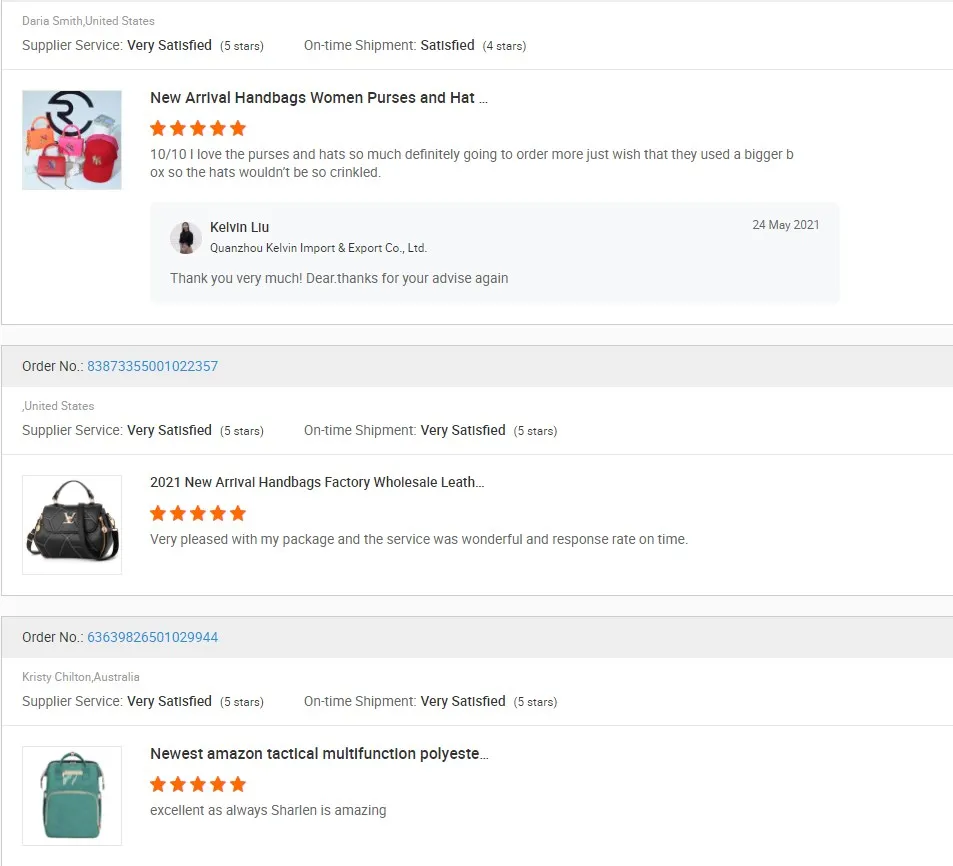
Task: Open 'New Arrival Handbags Women Purses and Hat' title
Action: coord(318,98)
